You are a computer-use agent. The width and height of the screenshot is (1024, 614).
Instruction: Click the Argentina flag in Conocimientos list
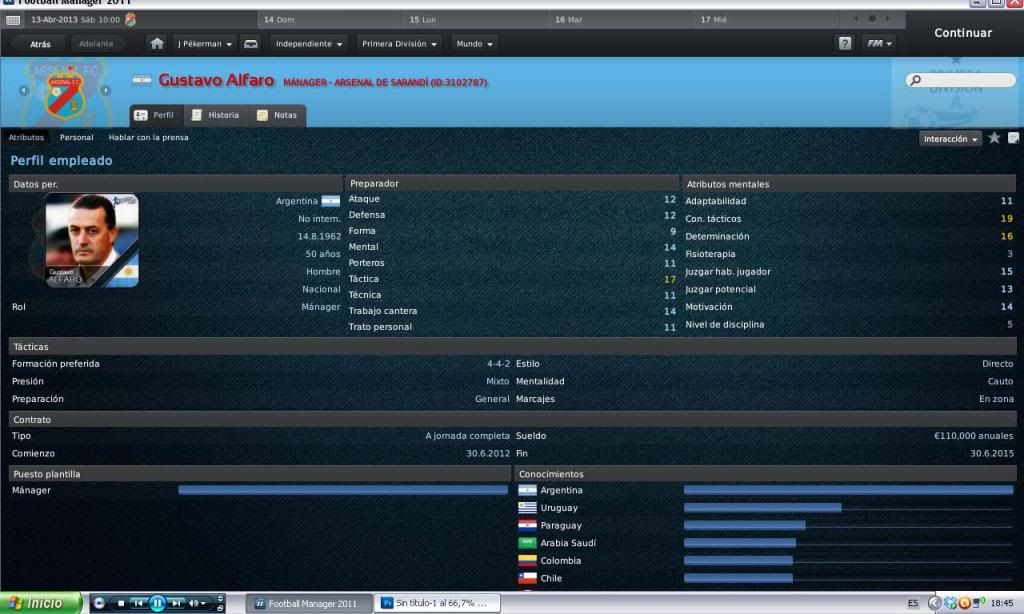click(x=527, y=491)
